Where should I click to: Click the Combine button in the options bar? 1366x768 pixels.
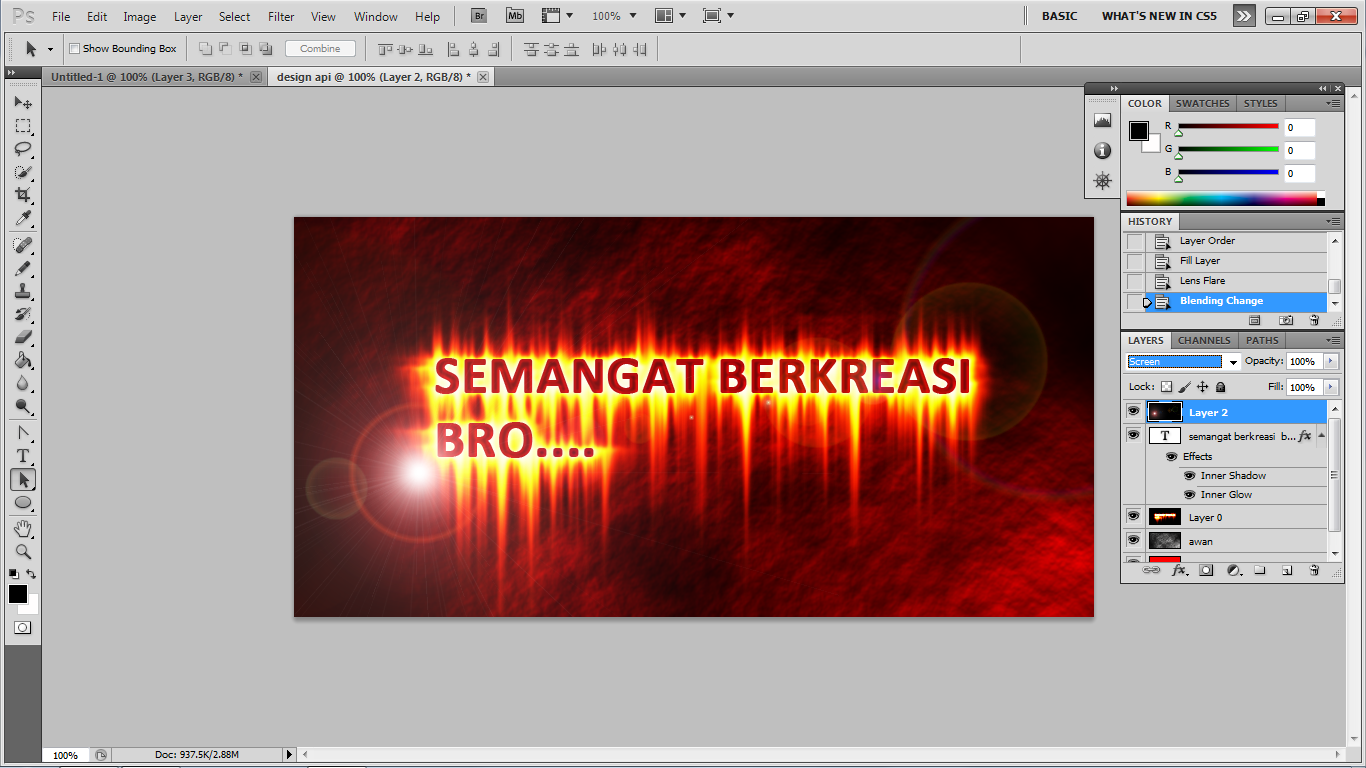(x=320, y=48)
